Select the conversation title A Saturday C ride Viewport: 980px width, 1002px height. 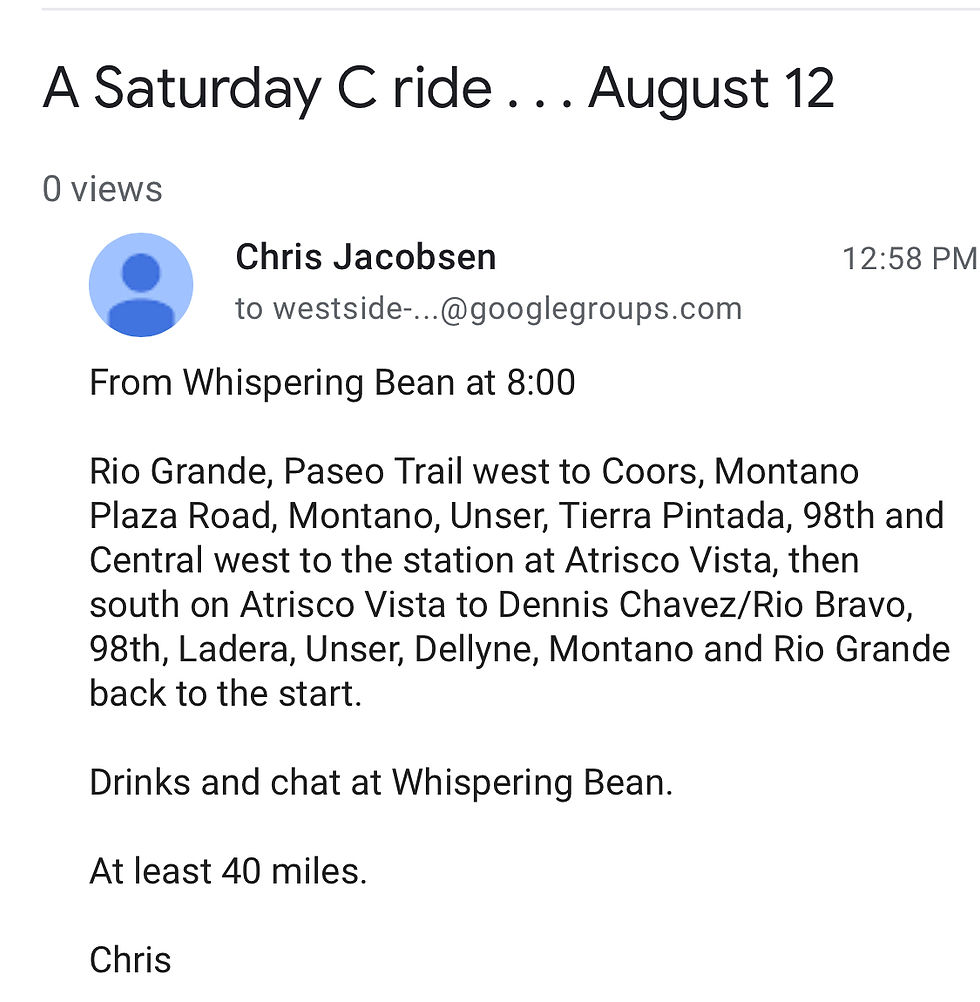267,89
